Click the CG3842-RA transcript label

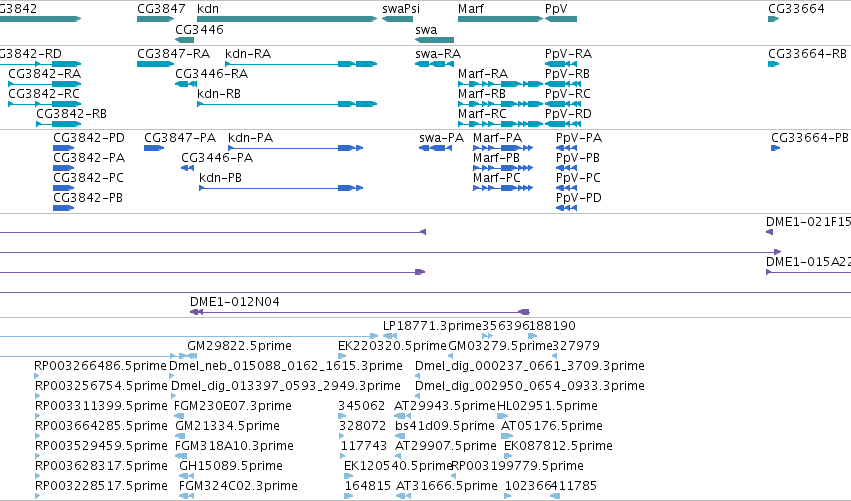45,74
